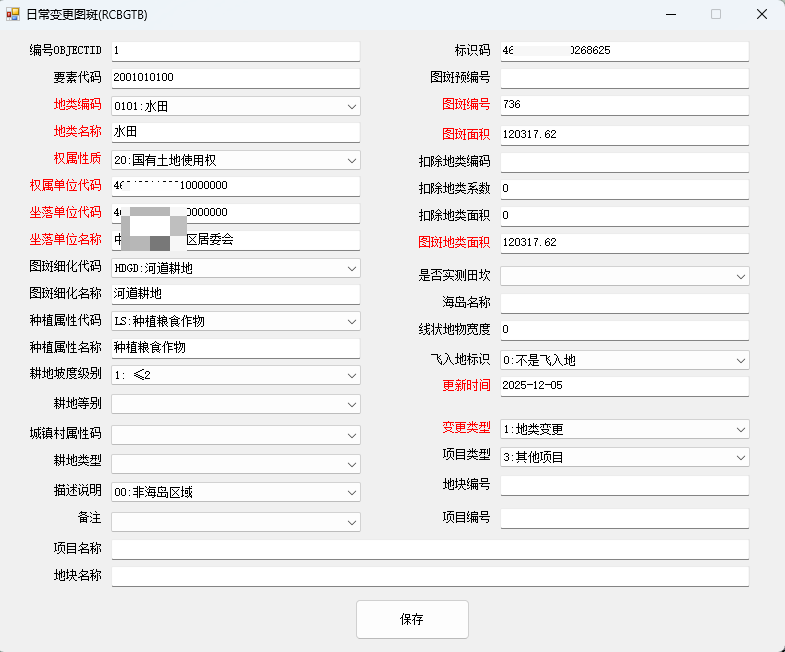
Task: Click the 坐落单位名称 input field
Action: 236,240
